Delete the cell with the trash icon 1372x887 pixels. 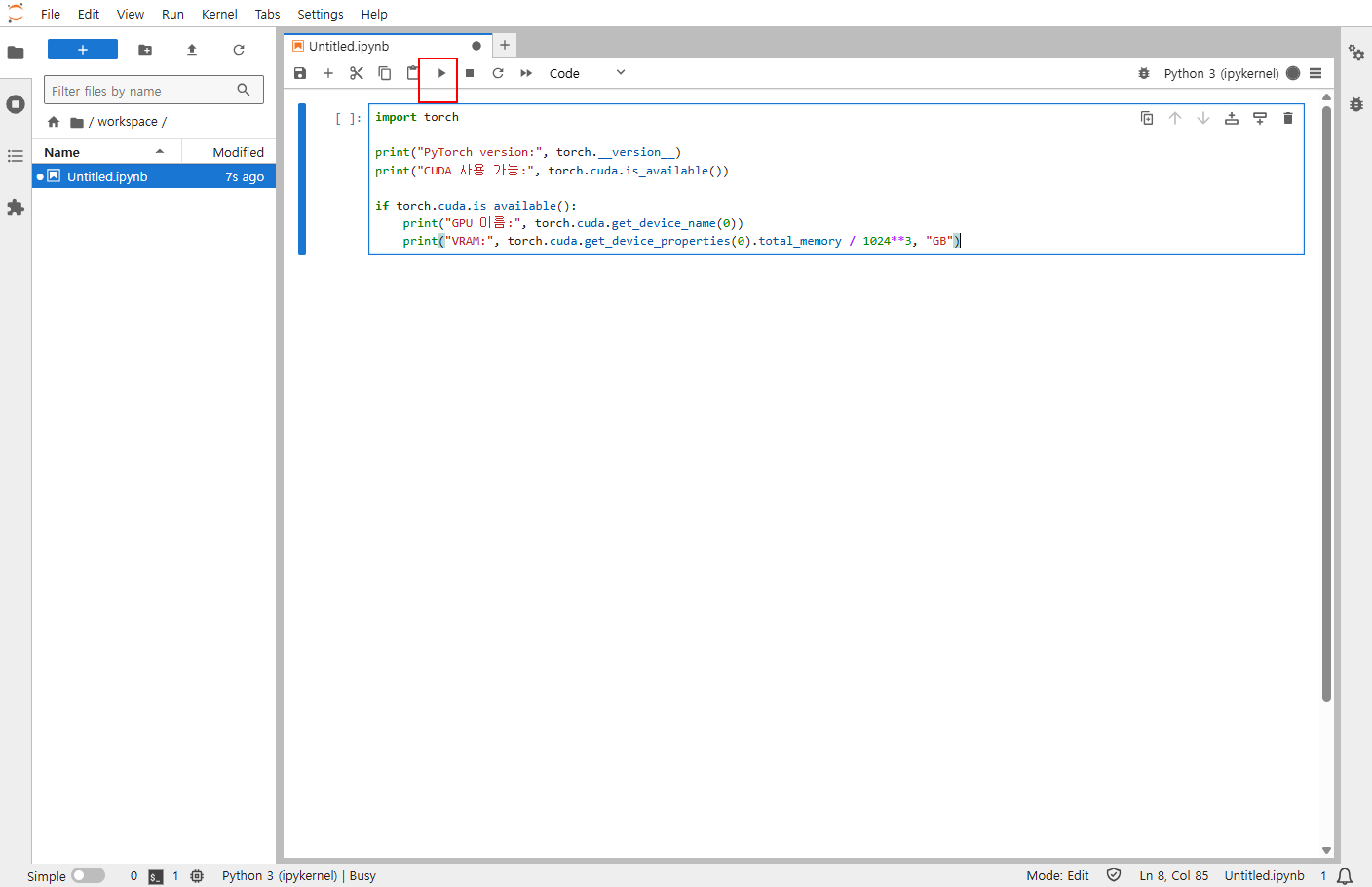tap(1288, 118)
